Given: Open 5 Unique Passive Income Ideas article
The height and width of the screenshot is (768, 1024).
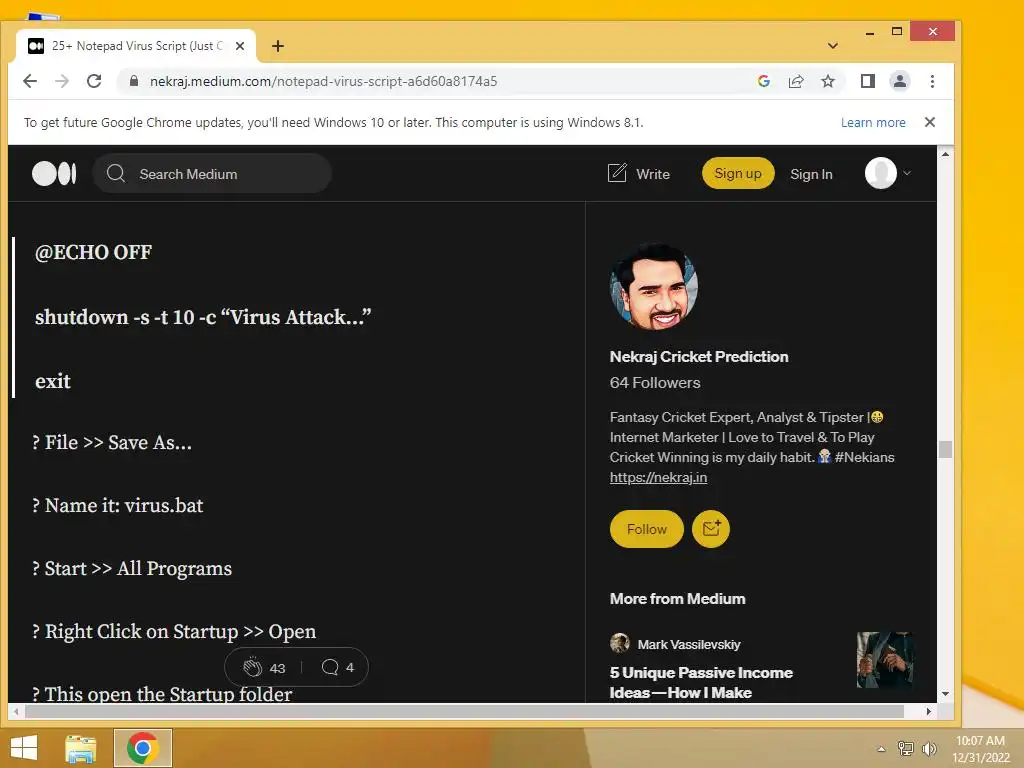Looking at the screenshot, I should pyautogui.click(x=701, y=682).
